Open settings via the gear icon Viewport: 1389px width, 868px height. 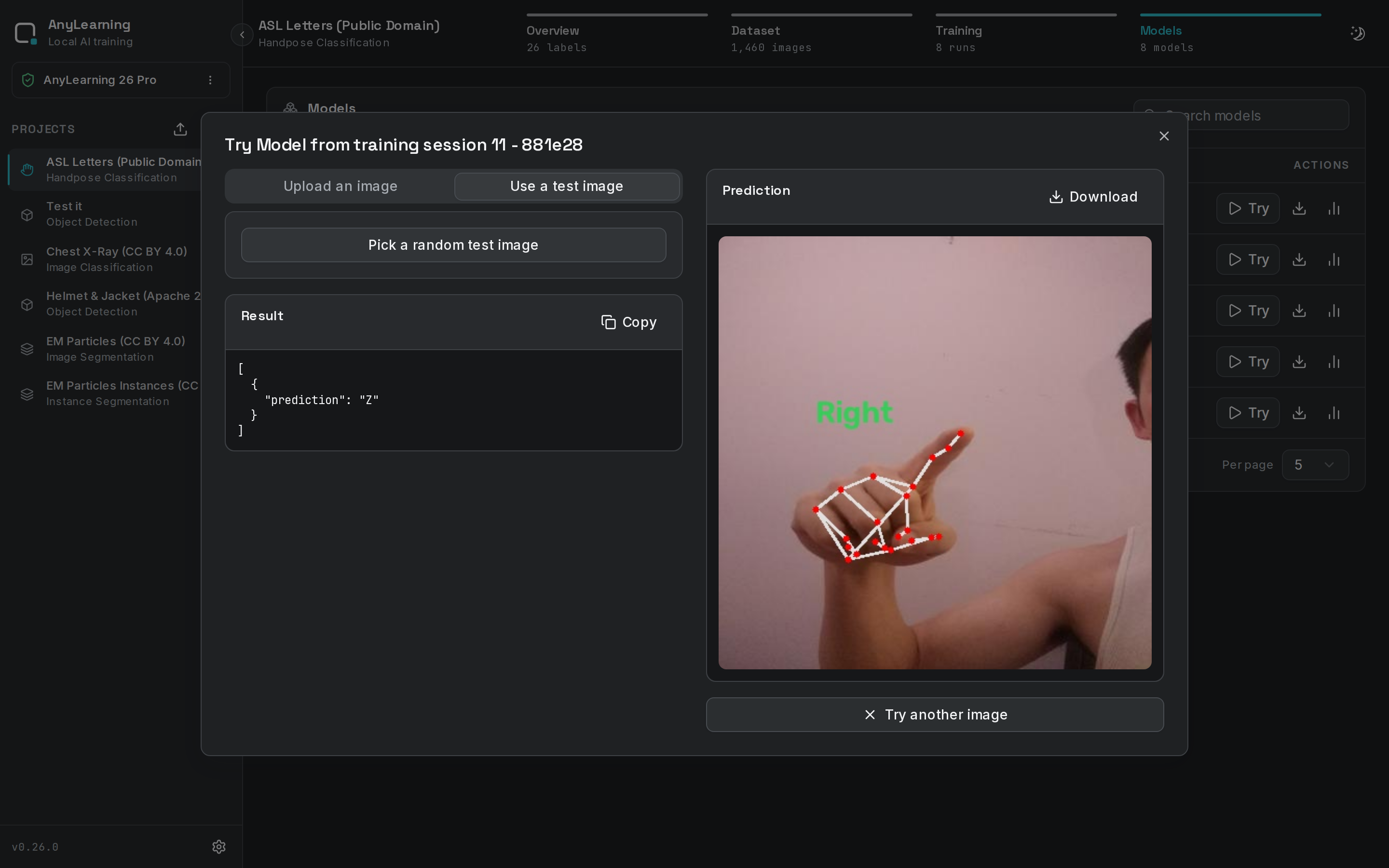(x=218, y=846)
